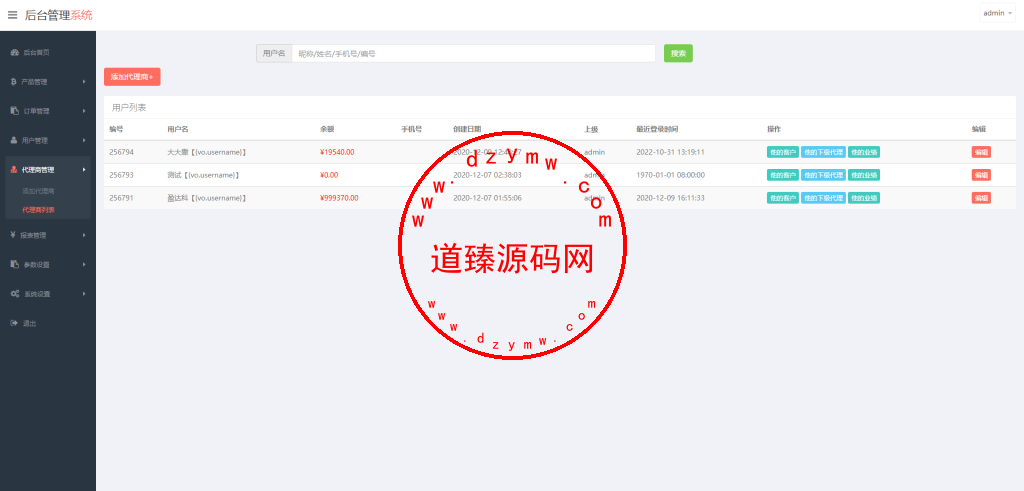The width and height of the screenshot is (1024, 491).
Task: Click the green 搜索 button
Action: tap(678, 54)
